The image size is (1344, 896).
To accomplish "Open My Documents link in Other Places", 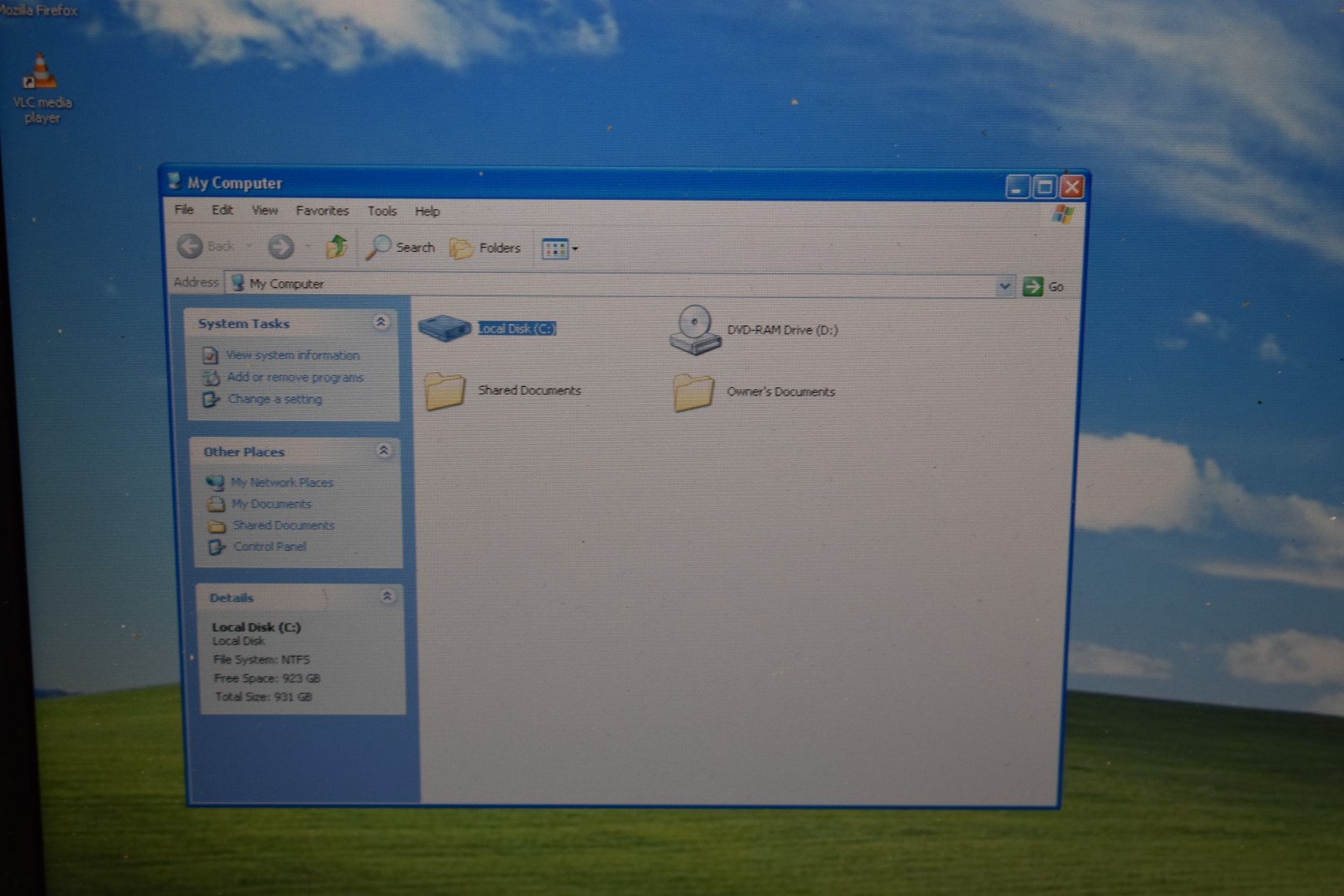I will coord(271,504).
